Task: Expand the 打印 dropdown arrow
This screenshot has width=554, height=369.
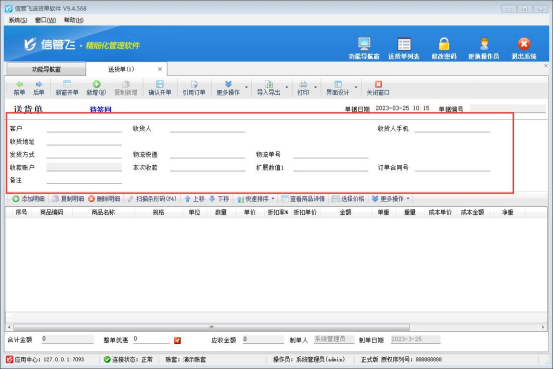Action: (x=316, y=87)
